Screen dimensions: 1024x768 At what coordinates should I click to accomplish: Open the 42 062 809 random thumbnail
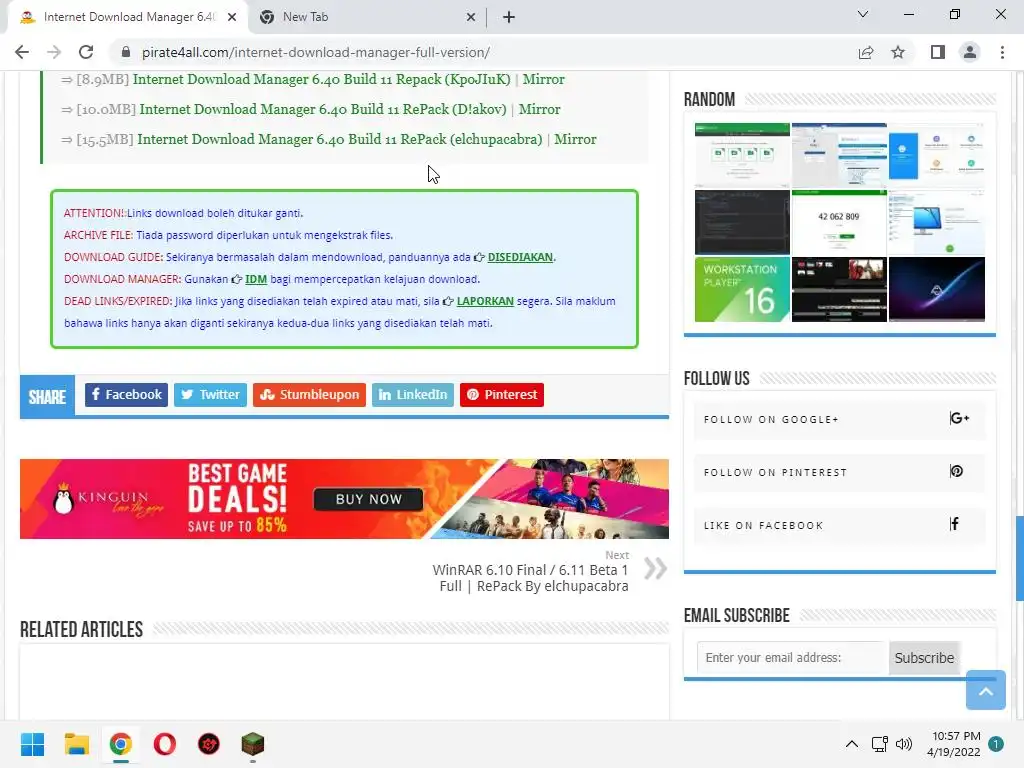pyautogui.click(x=839, y=222)
